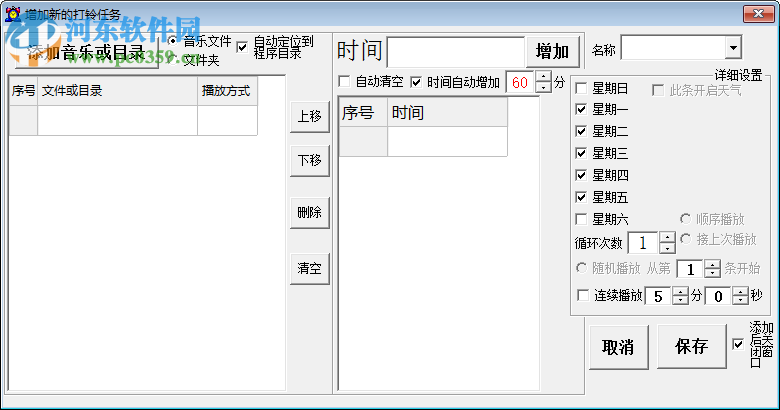Viewport: 780px width, 410px height.
Task: Open the 名称 dropdown arrow
Action: coord(733,48)
